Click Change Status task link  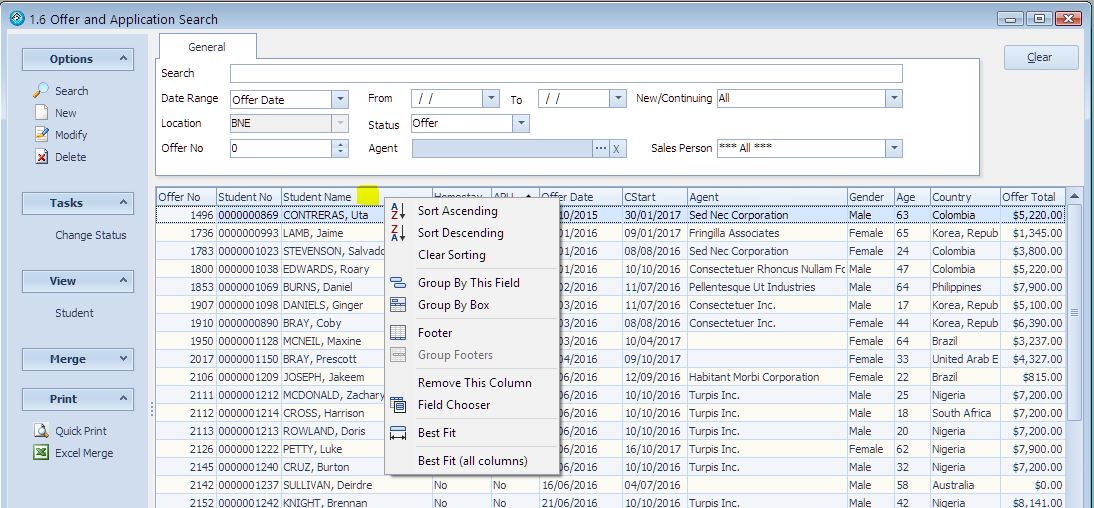point(91,235)
